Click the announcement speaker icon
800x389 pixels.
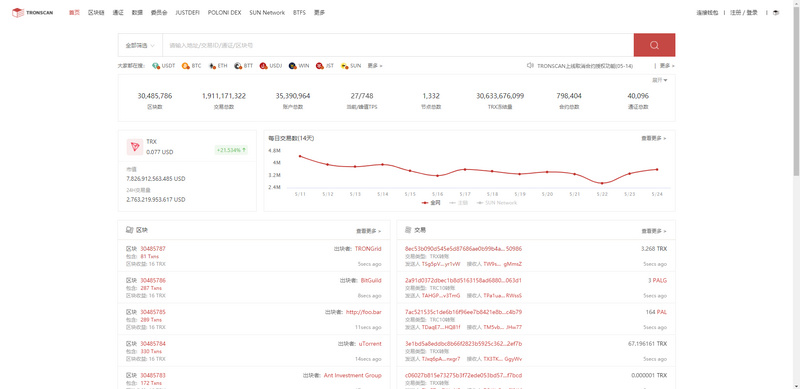coord(530,65)
